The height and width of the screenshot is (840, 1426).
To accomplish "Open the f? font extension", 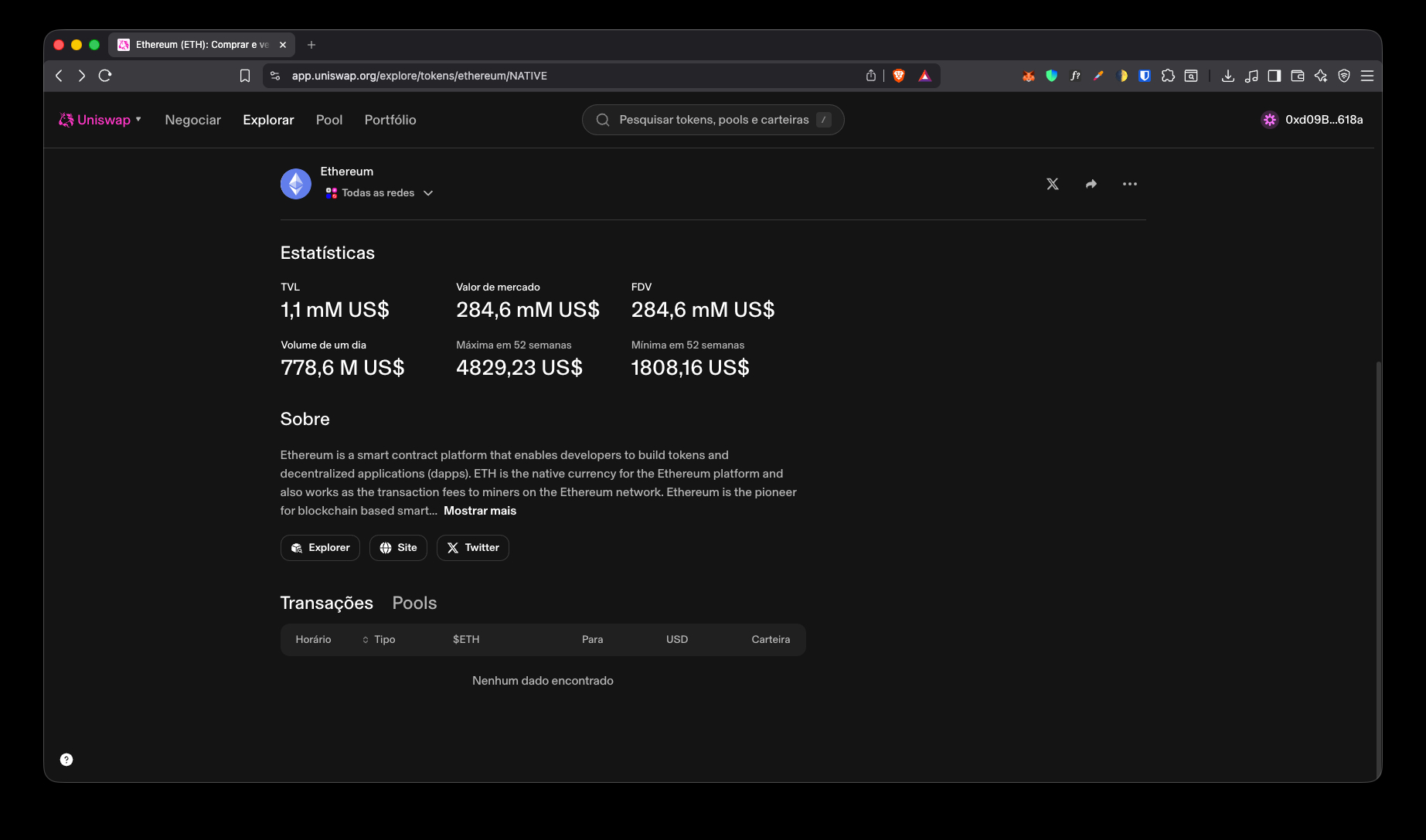I will 1075,76.
